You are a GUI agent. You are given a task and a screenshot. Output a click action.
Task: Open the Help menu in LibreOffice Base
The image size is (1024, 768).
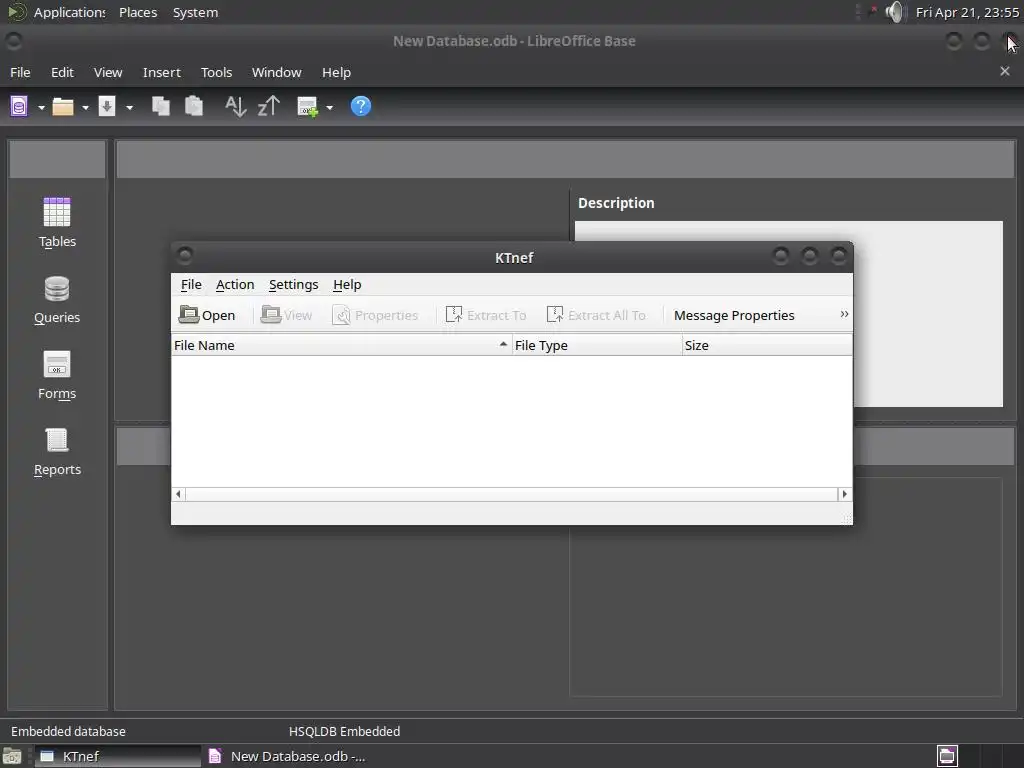tap(336, 72)
